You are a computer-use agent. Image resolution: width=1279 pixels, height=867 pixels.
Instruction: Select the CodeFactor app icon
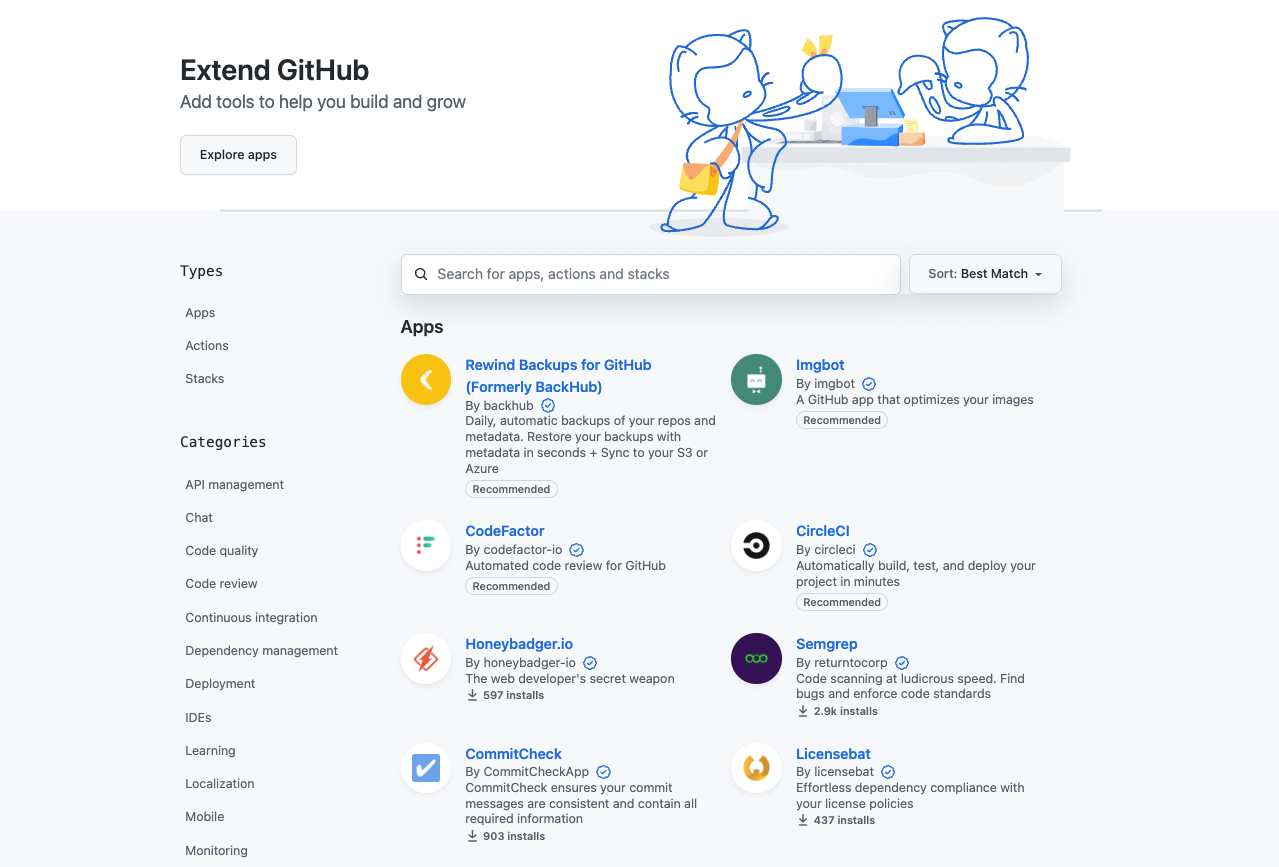point(426,545)
